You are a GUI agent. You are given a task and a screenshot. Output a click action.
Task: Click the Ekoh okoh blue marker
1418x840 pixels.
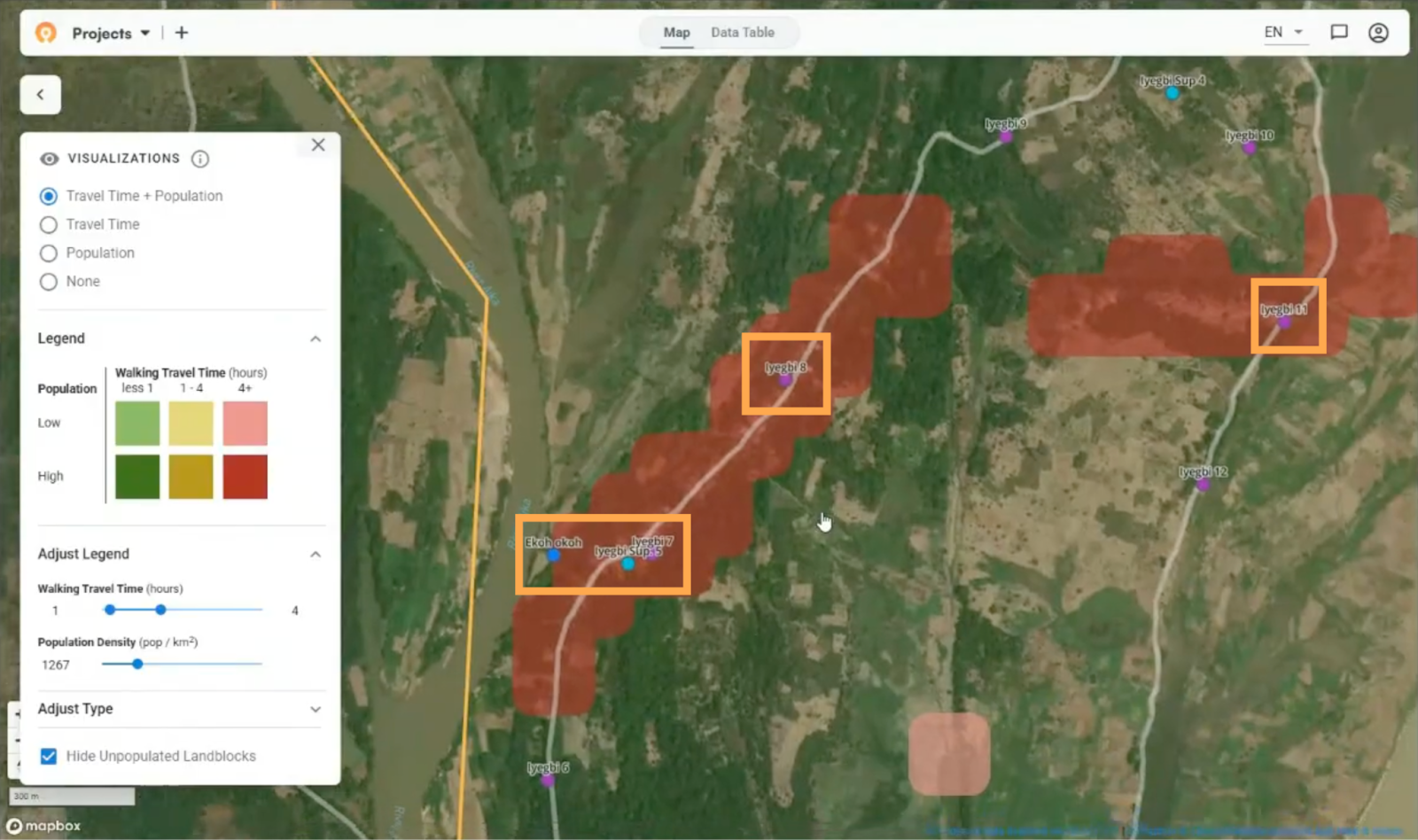tap(553, 556)
